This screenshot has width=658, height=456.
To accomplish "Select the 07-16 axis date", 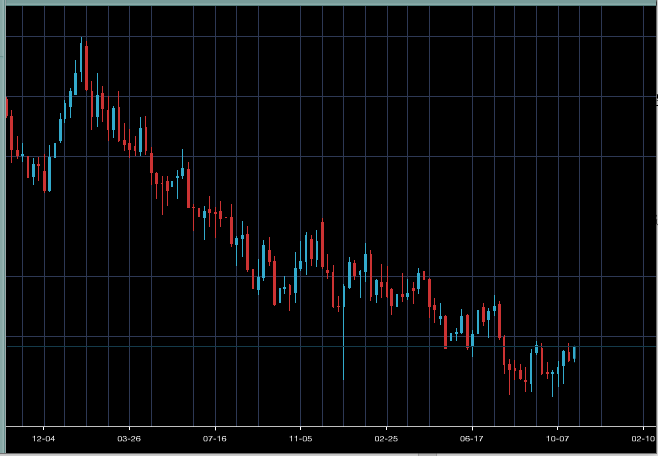I will (x=215, y=439).
